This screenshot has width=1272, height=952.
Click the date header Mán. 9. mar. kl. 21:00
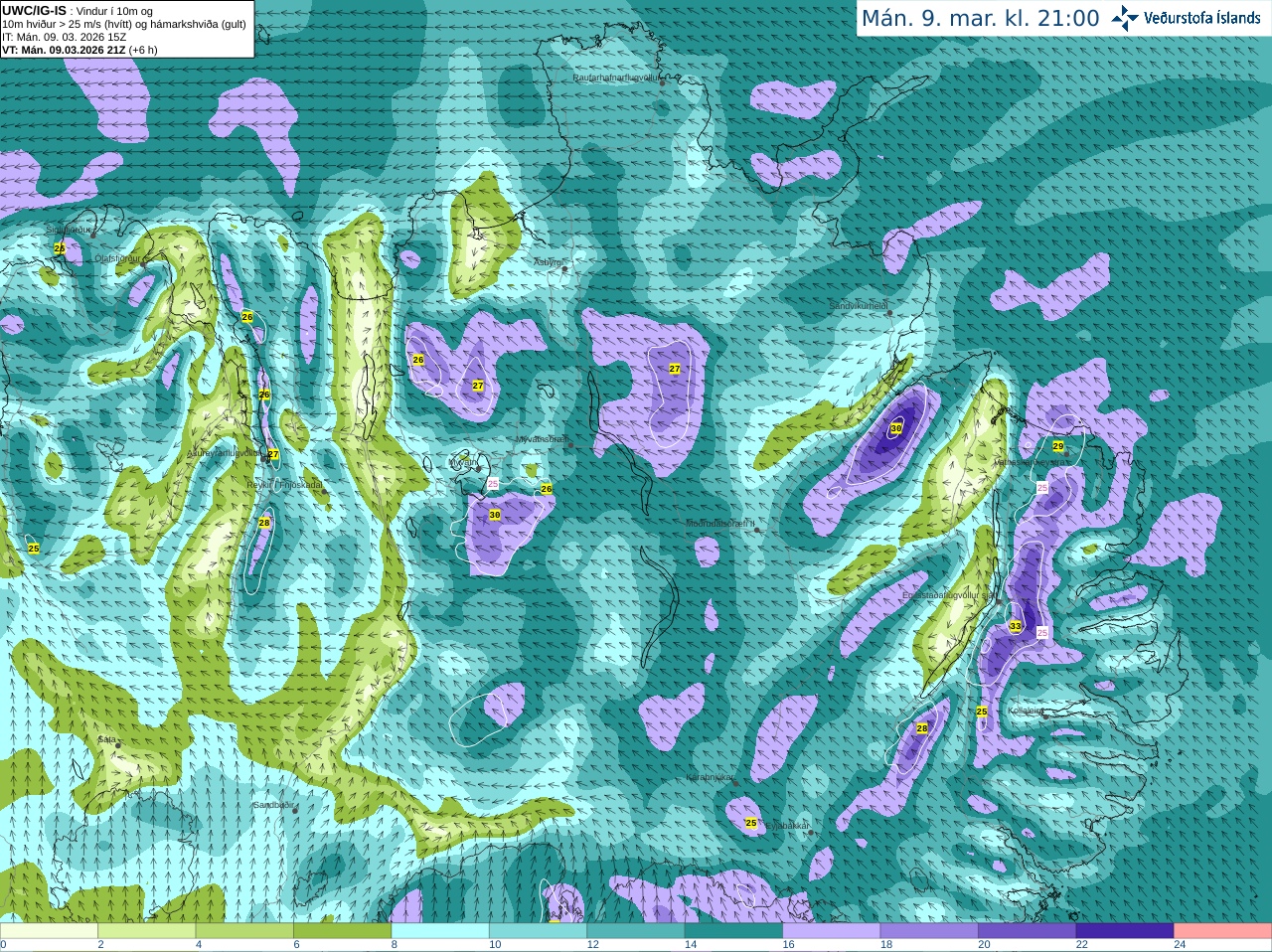tap(980, 19)
